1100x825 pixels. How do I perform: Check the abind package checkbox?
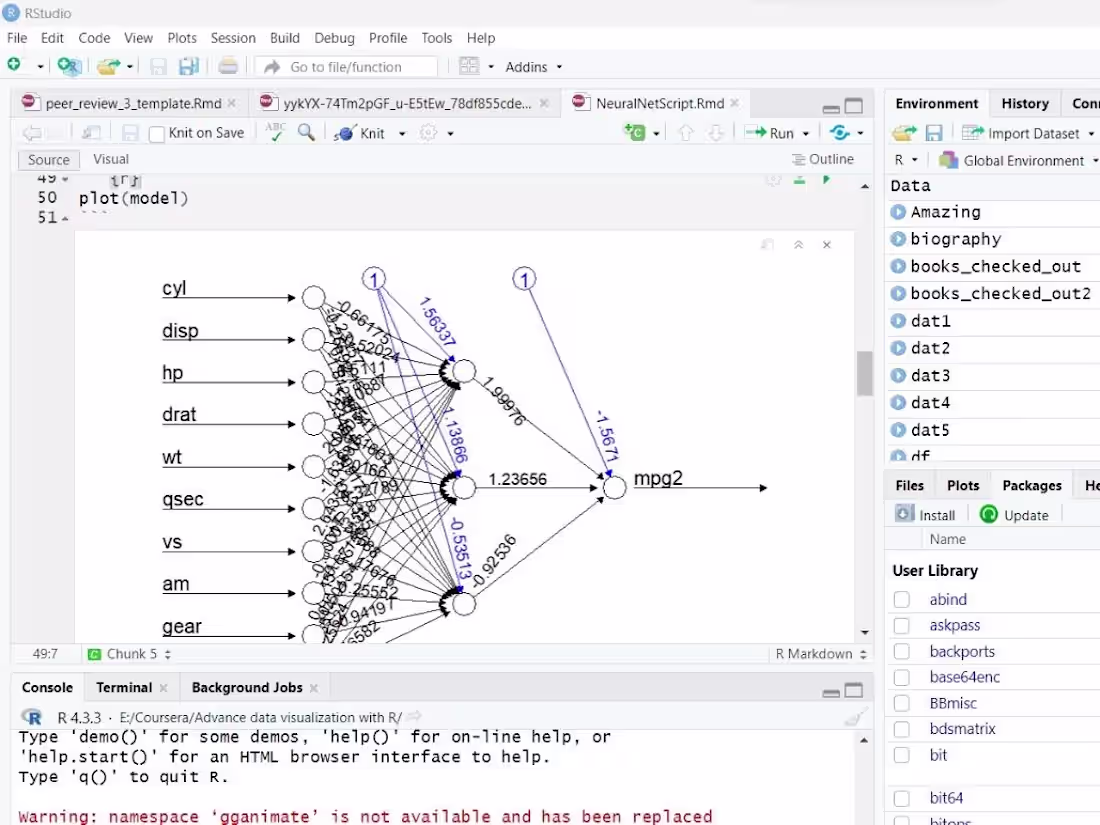pos(901,599)
